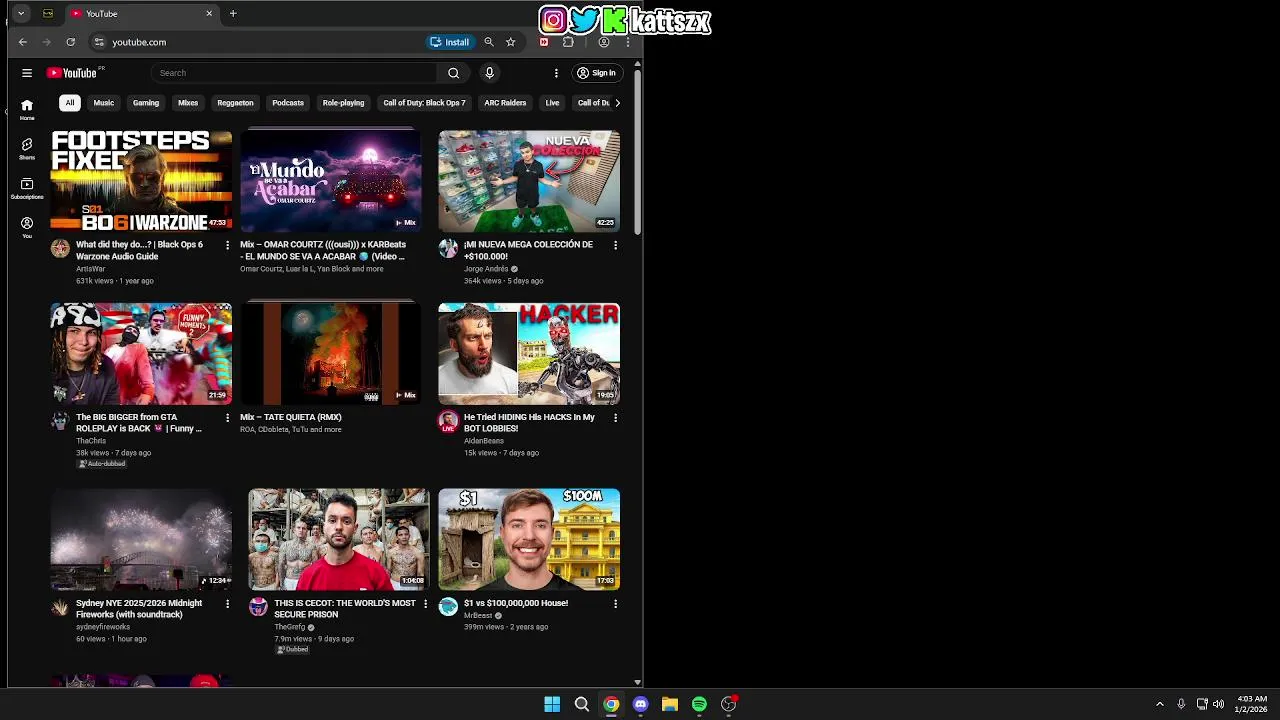Start voice search with microphone icon
The image size is (1280, 720).
[x=489, y=73]
